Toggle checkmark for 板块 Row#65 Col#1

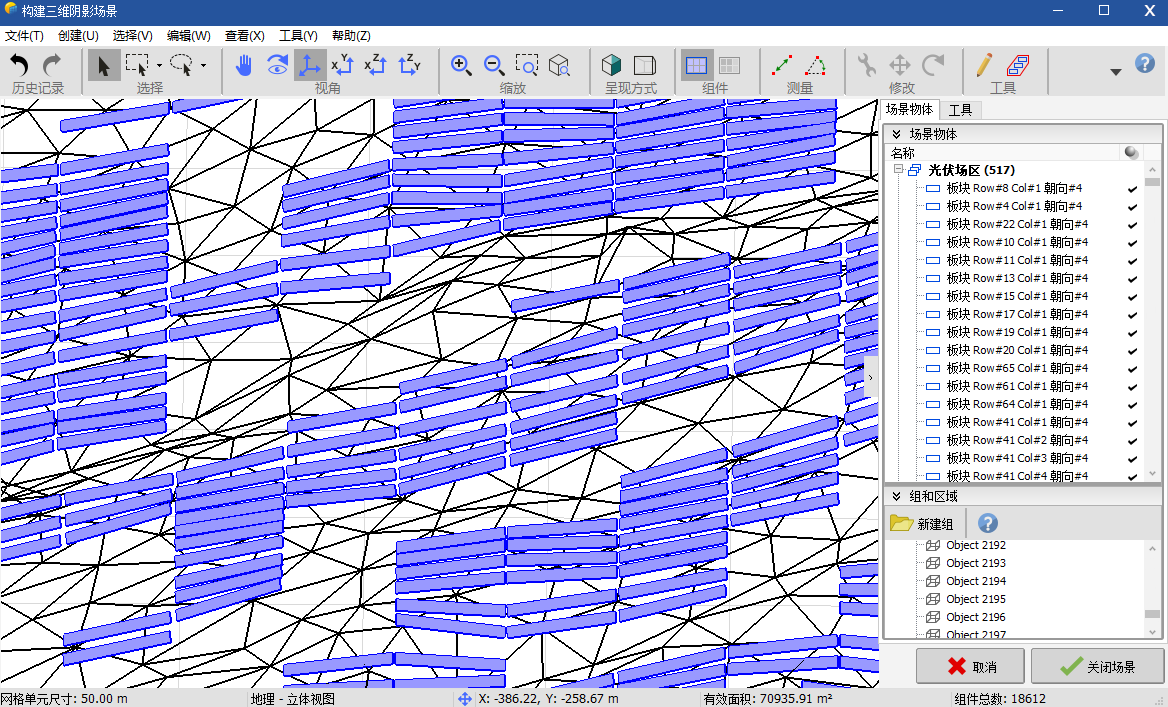click(1132, 369)
